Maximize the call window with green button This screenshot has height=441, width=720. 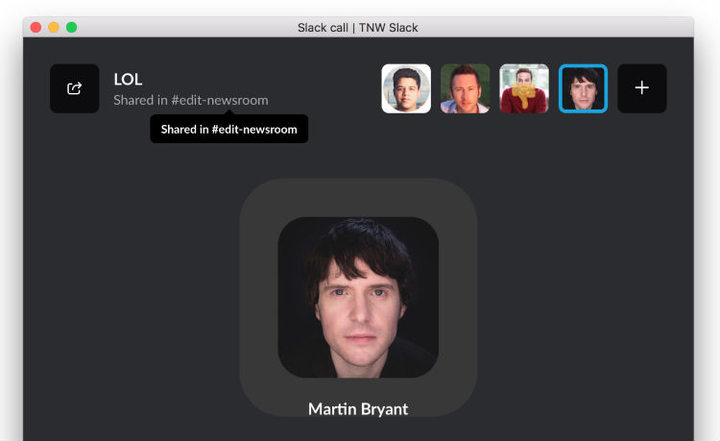[x=72, y=27]
